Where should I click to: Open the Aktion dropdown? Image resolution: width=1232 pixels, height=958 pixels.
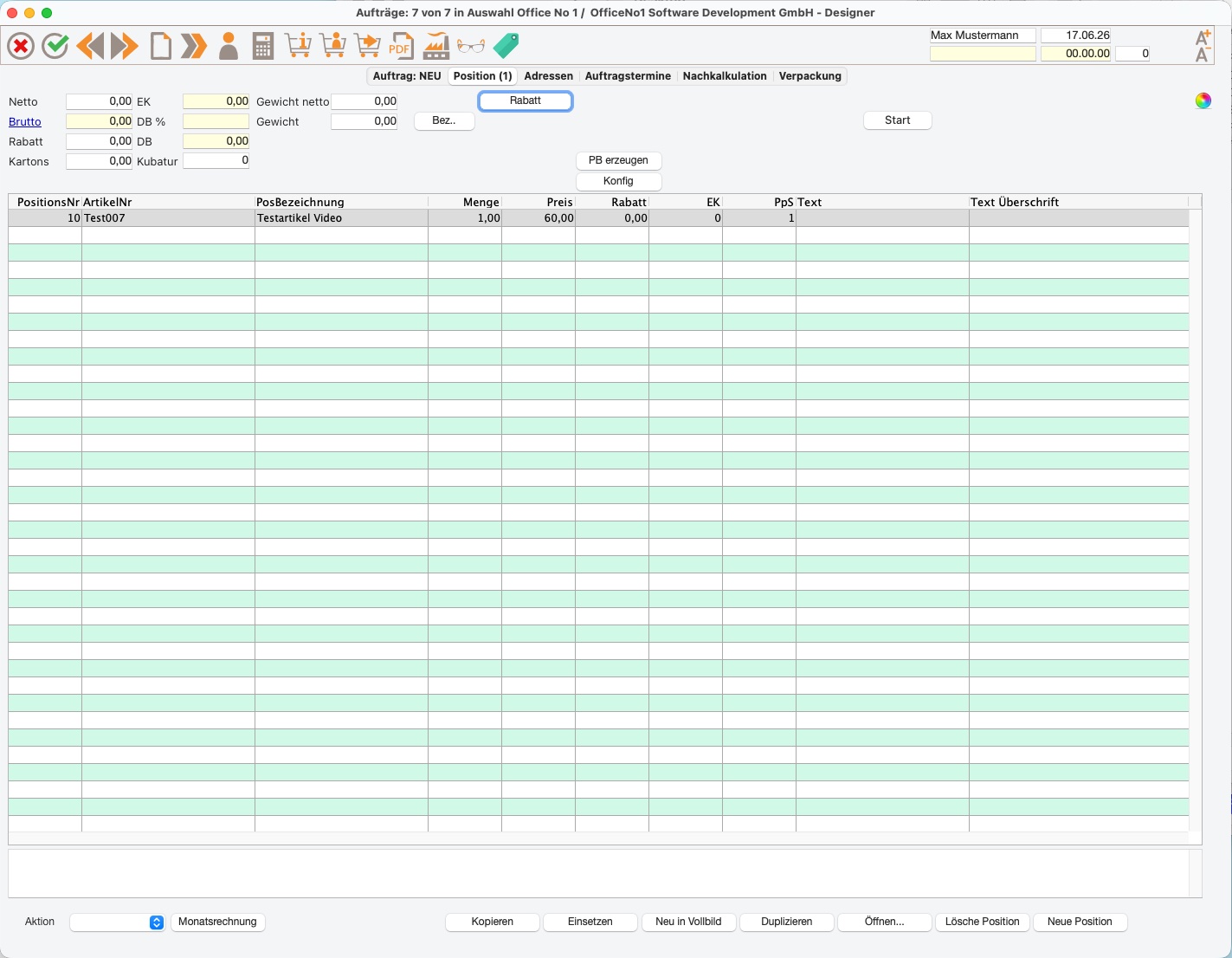point(117,922)
